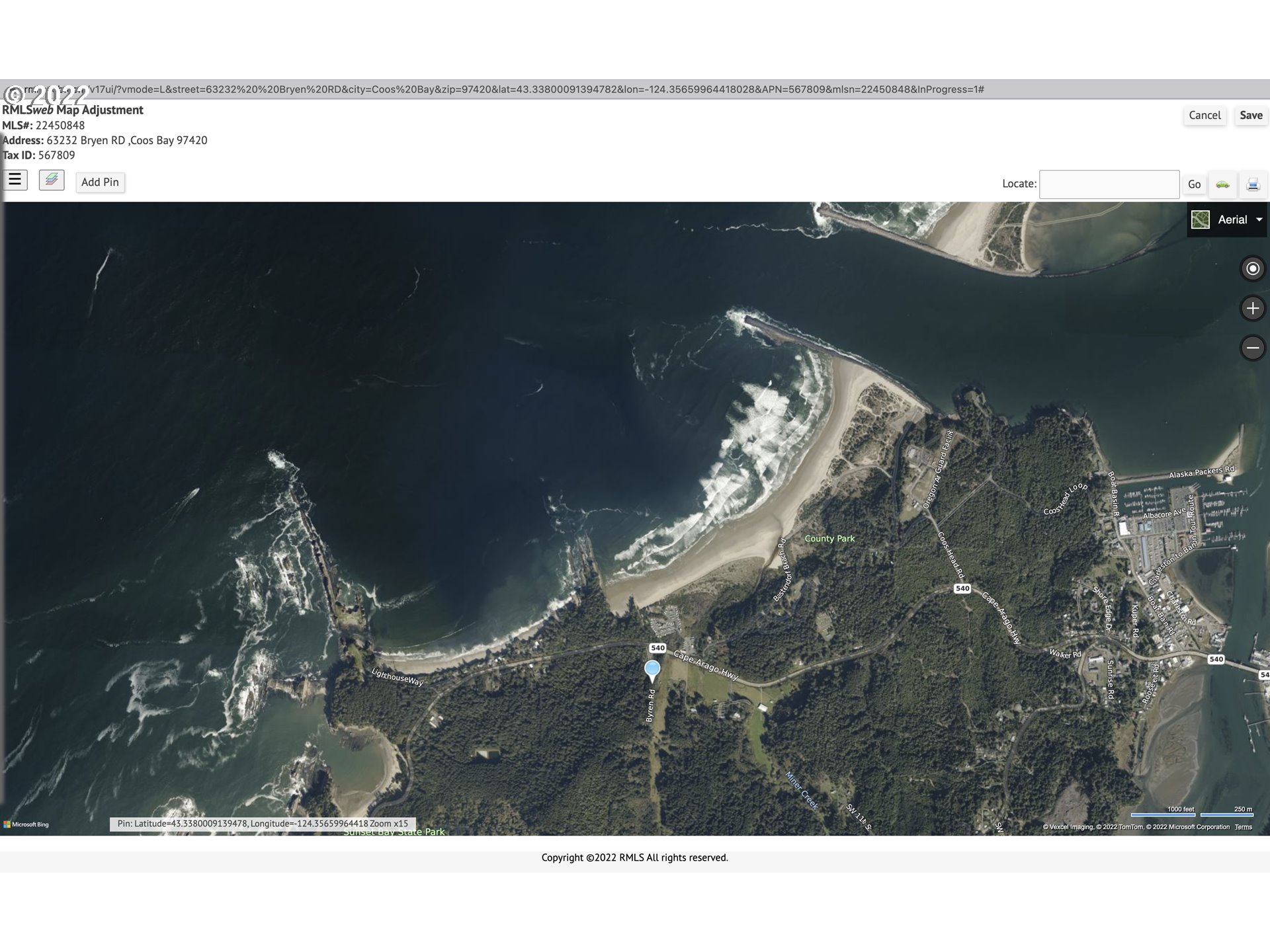Expand the Aerial map type dropdown arrow
This screenshot has width=1270, height=952.
1259,219
